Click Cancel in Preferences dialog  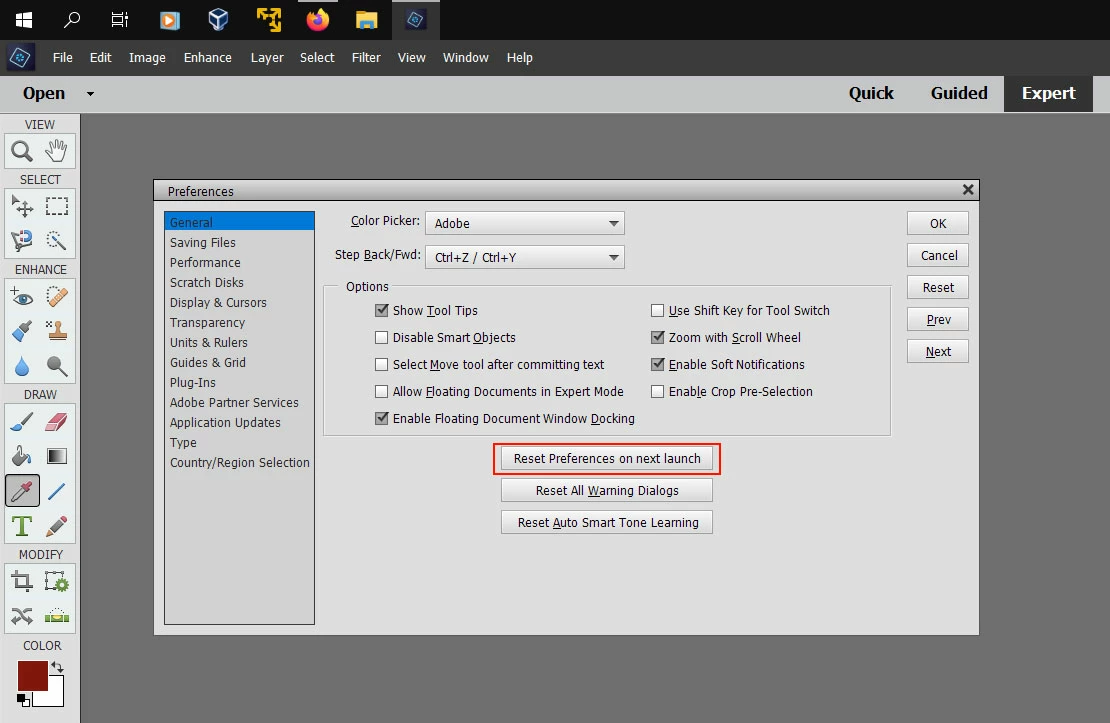click(x=937, y=255)
